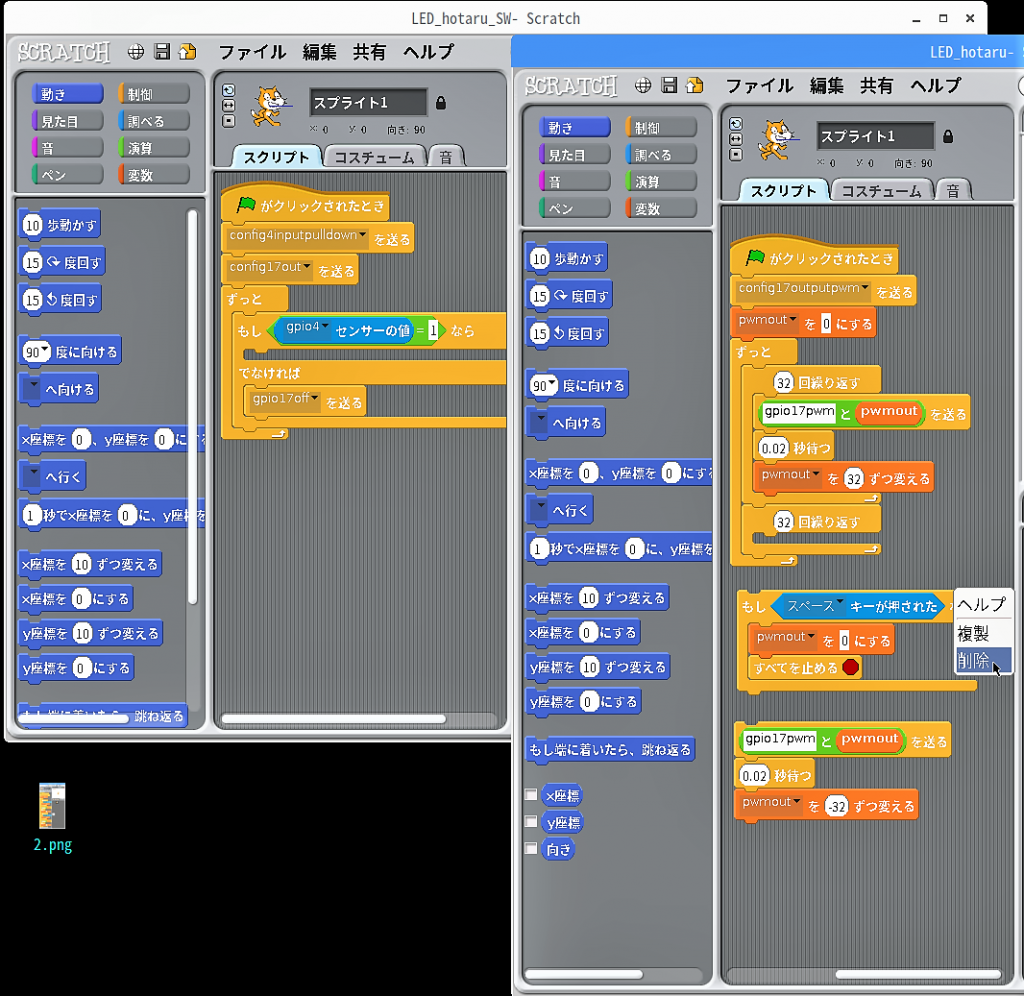The image size is (1024, 996).
Task: Click the red stop sign on すべてを止める block
Action: click(850, 667)
